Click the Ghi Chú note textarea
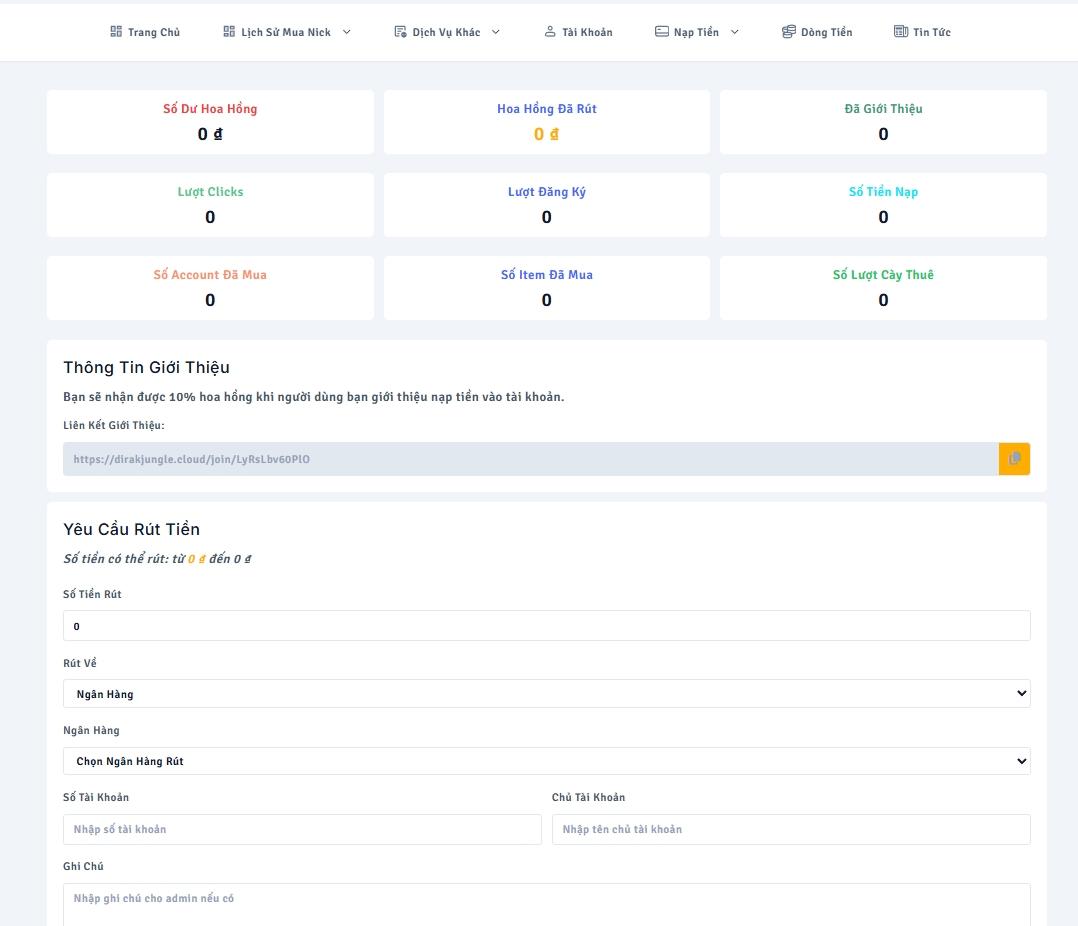 [x=546, y=903]
